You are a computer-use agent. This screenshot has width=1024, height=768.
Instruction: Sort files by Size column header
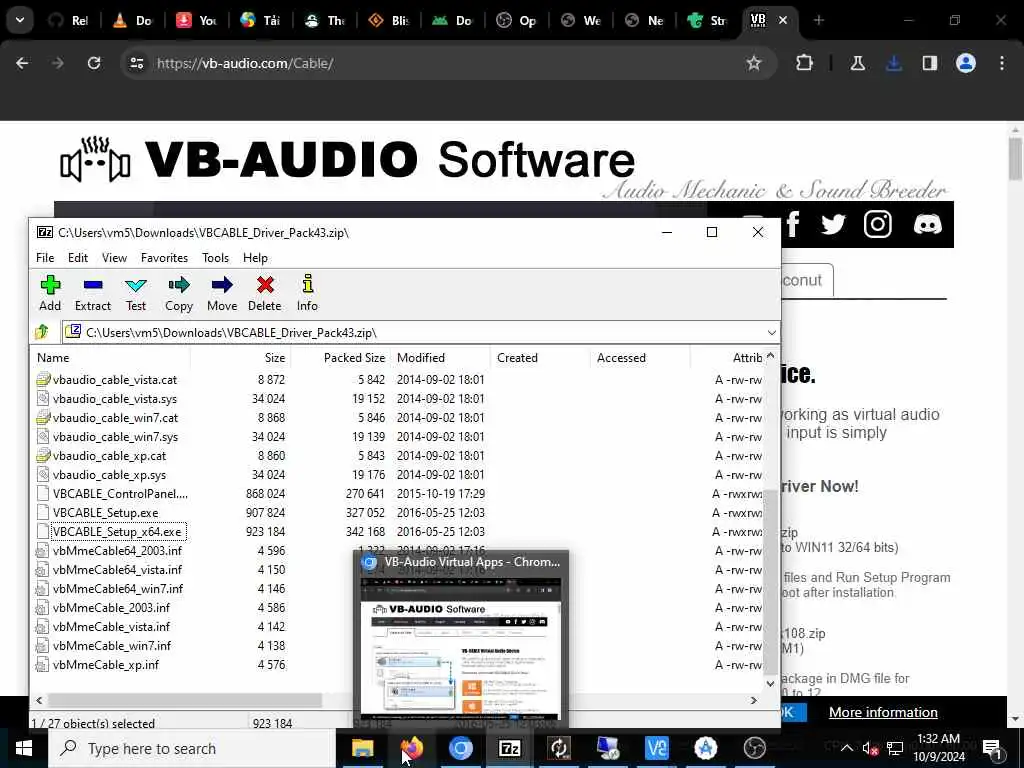pos(240,358)
